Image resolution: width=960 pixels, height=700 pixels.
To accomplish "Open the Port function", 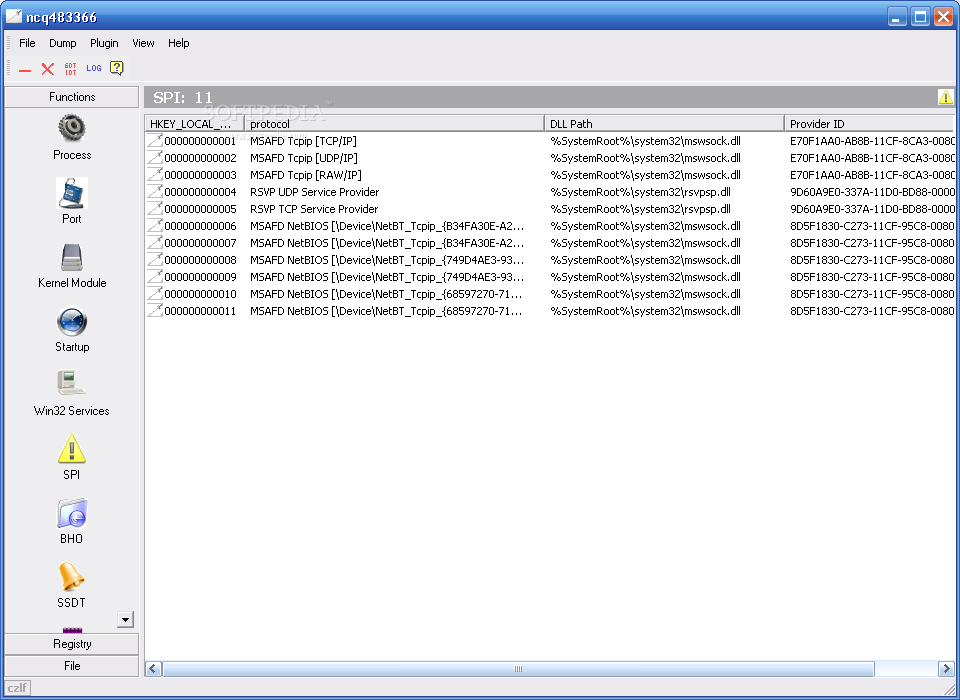I will point(72,201).
